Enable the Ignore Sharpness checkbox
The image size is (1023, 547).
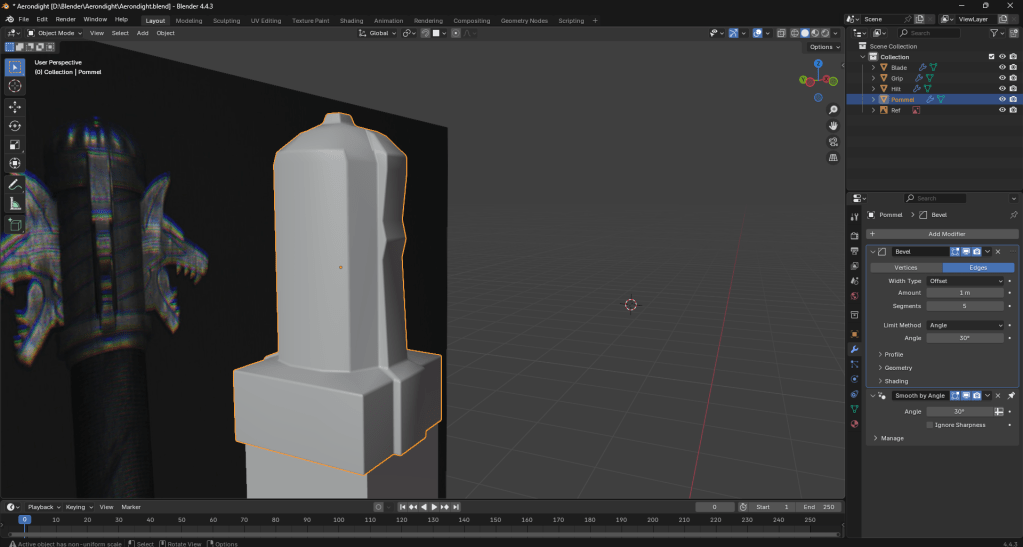[930, 425]
